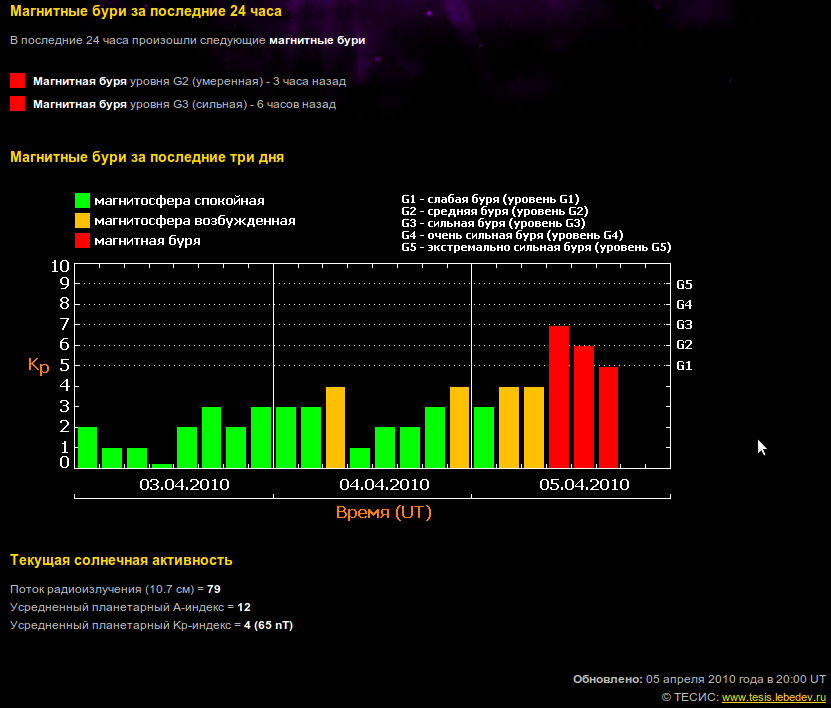The width and height of the screenshot is (831, 708).
Task: Click the 'Текущая солнечная активность' heading
Action: 121,560
